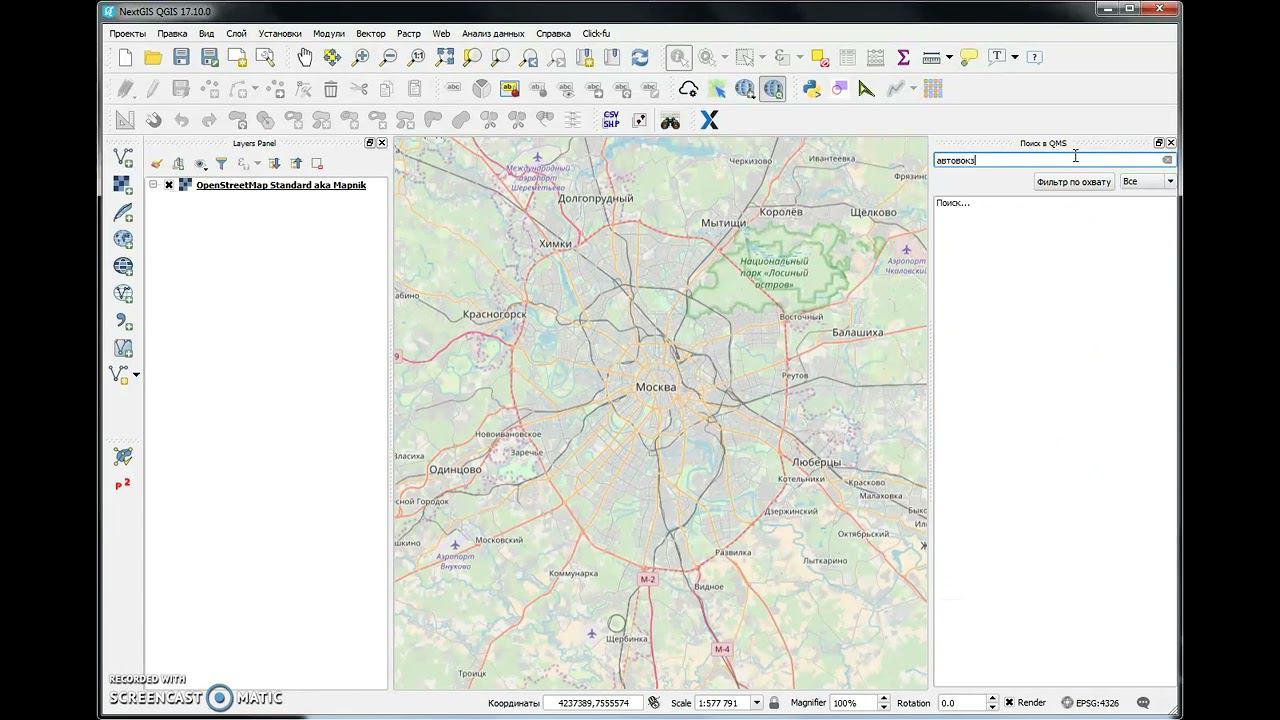Click the blue X plugin icon

pos(709,120)
